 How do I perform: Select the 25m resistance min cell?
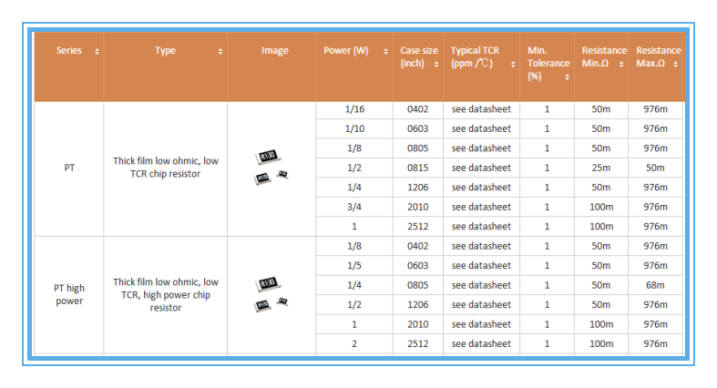(601, 168)
